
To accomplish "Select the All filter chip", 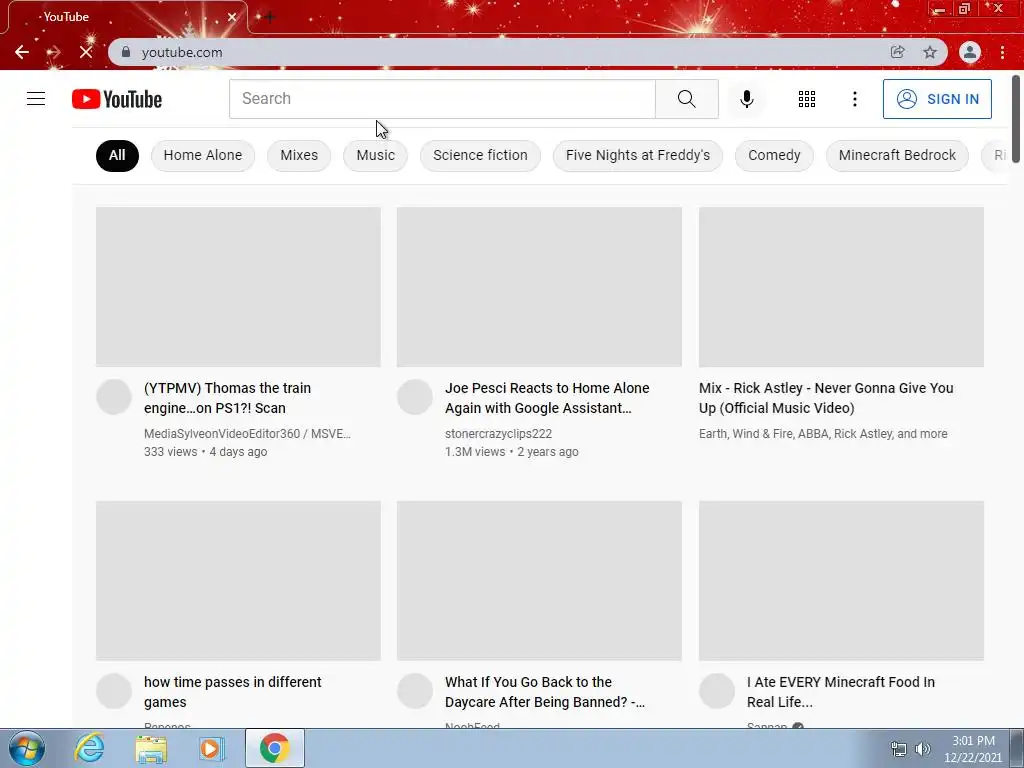I will (x=118, y=155).
